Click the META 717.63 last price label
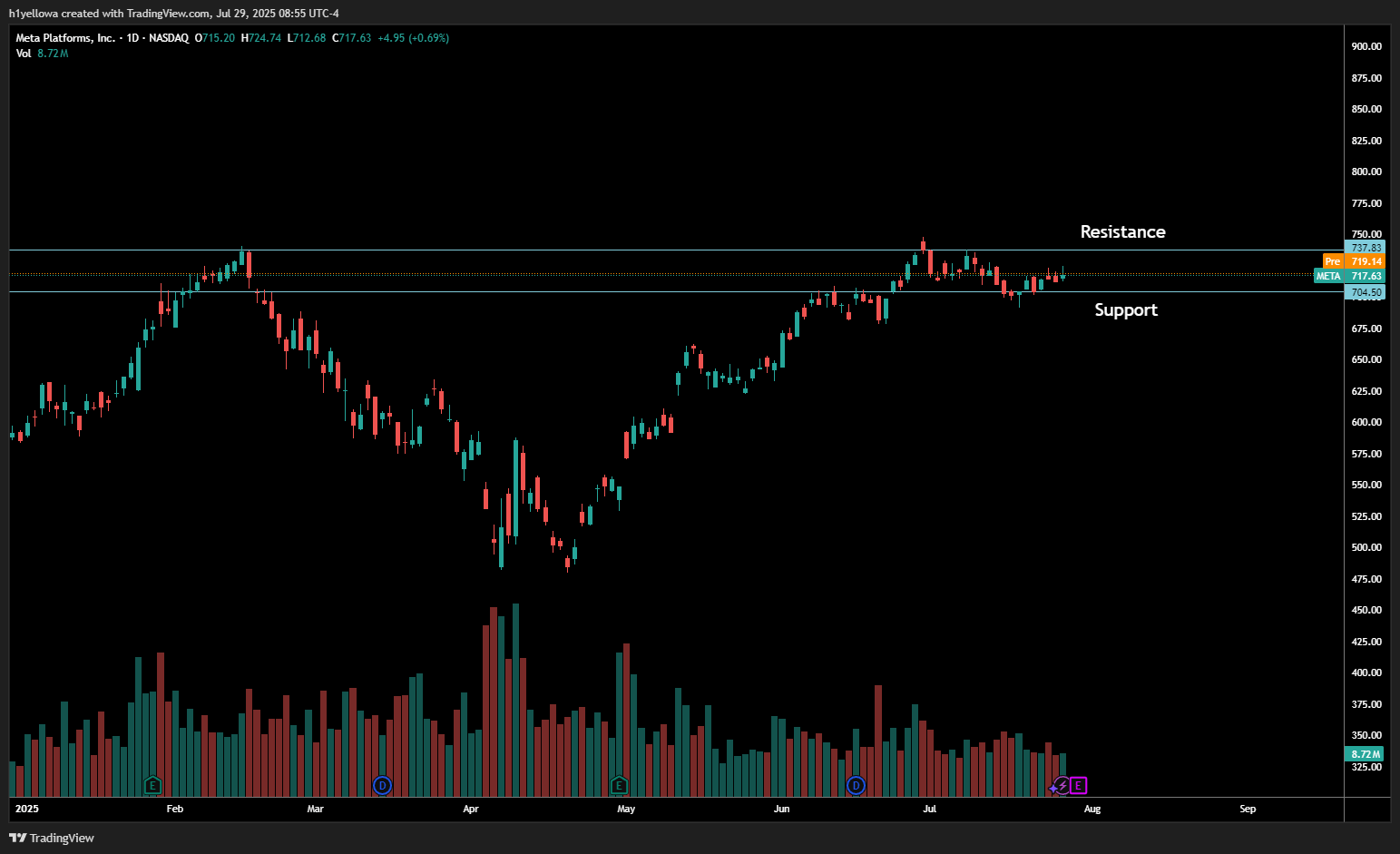1400x854 pixels. coord(1349,276)
